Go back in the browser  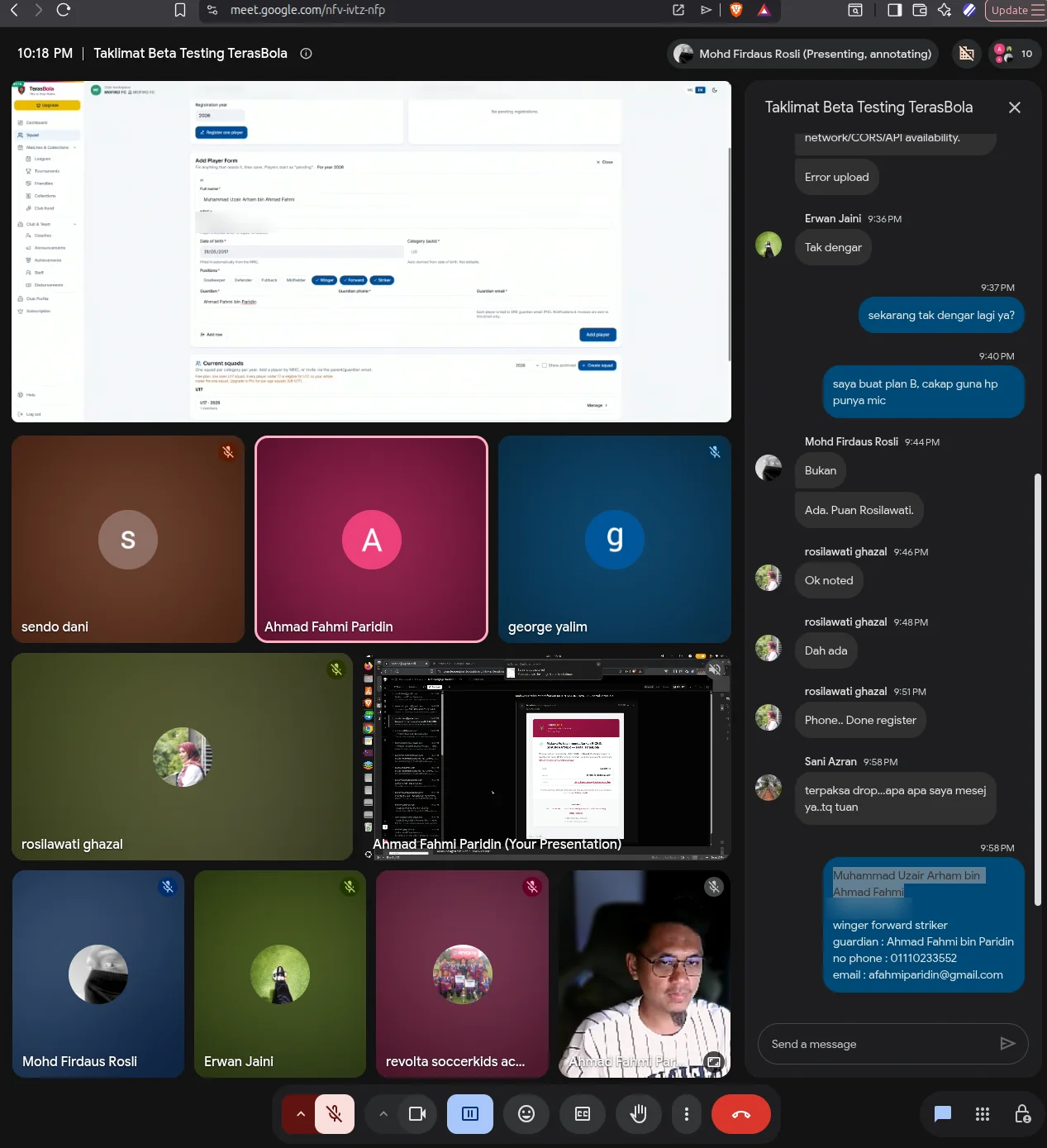click(x=14, y=10)
